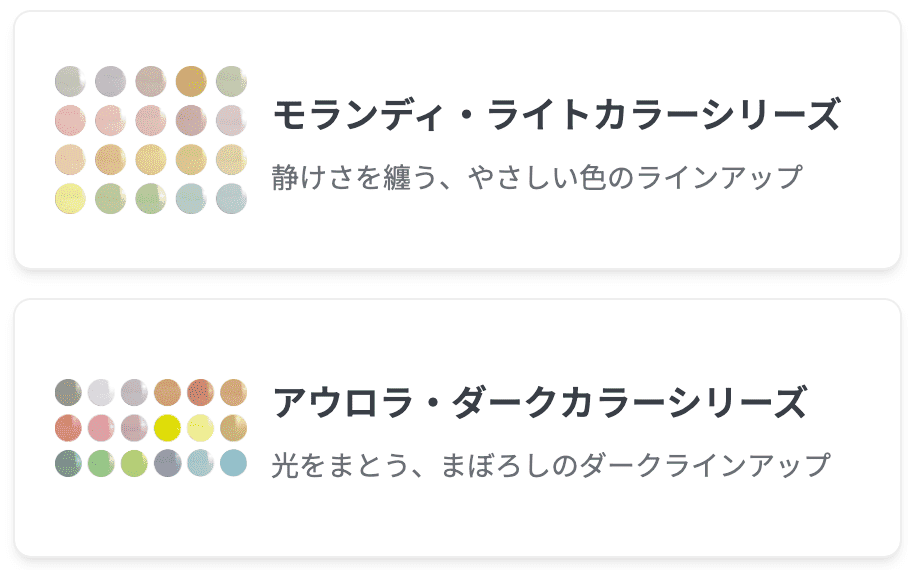Select the pale yellow swatch in Aurora's second row

[200, 428]
